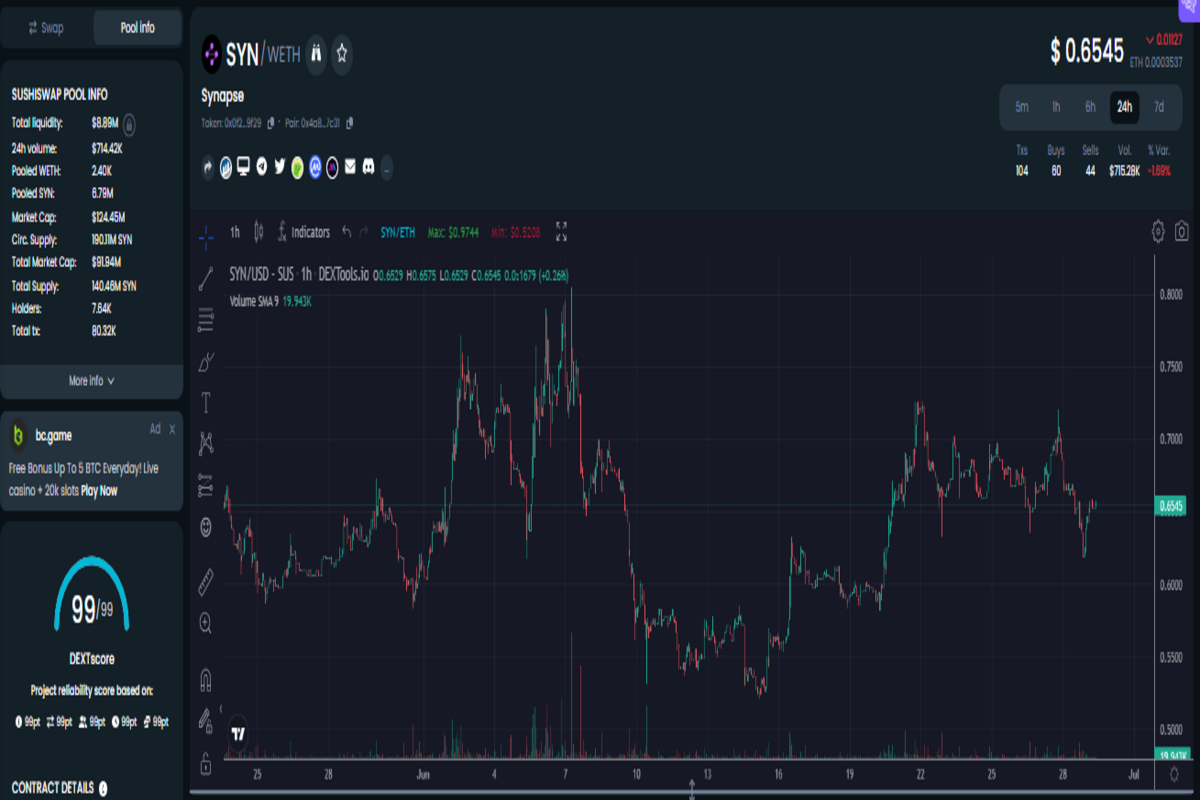This screenshot has width=1200, height=800.
Task: Open the Telegram social link
Action: 262,167
